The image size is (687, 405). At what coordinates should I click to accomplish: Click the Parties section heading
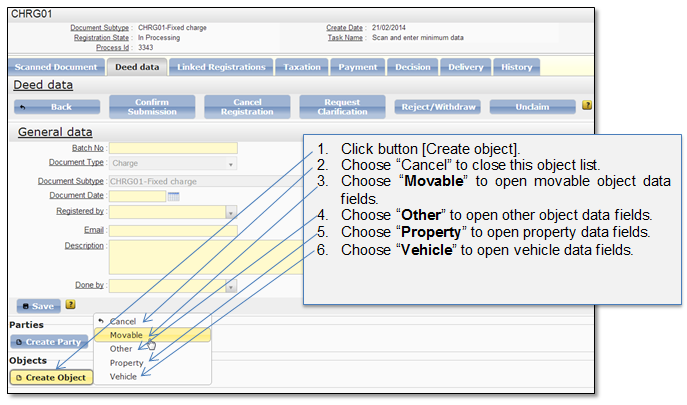[26, 325]
